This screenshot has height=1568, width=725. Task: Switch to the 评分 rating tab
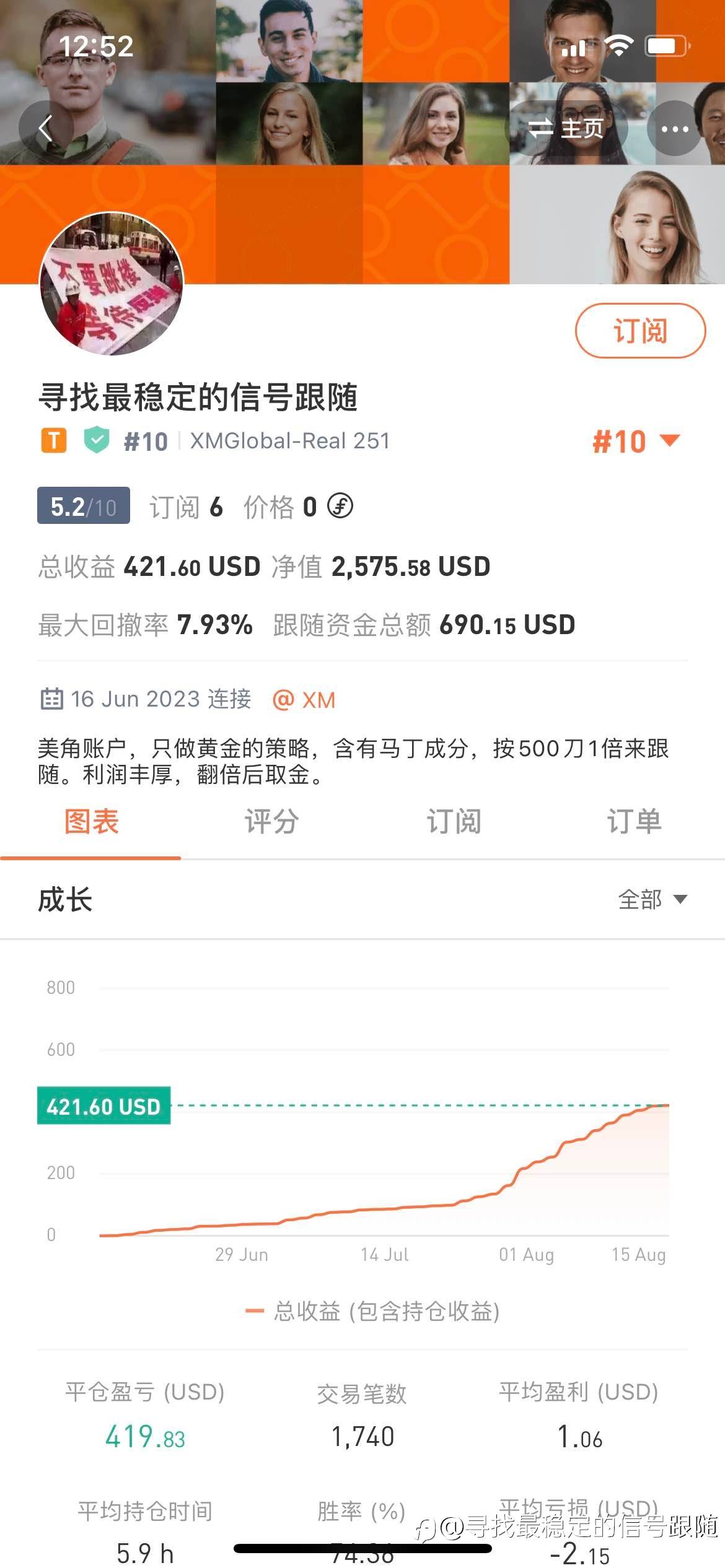[271, 822]
